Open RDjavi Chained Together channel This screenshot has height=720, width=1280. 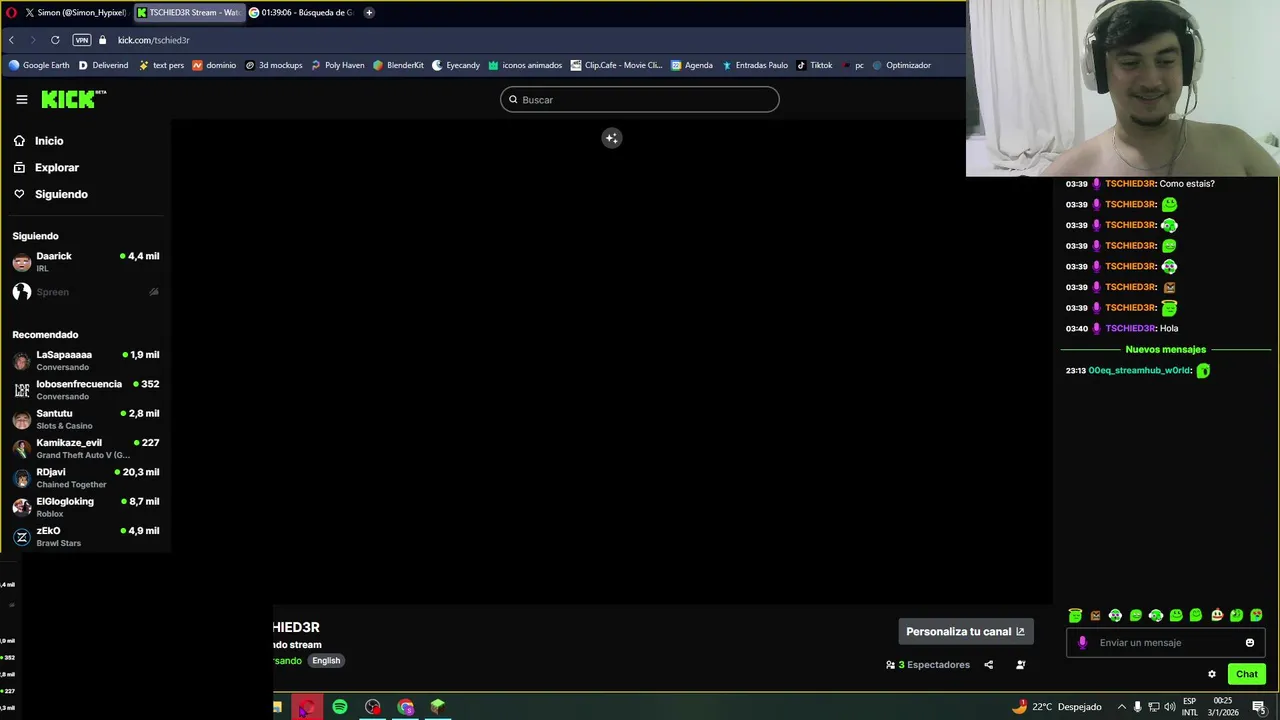click(86, 478)
